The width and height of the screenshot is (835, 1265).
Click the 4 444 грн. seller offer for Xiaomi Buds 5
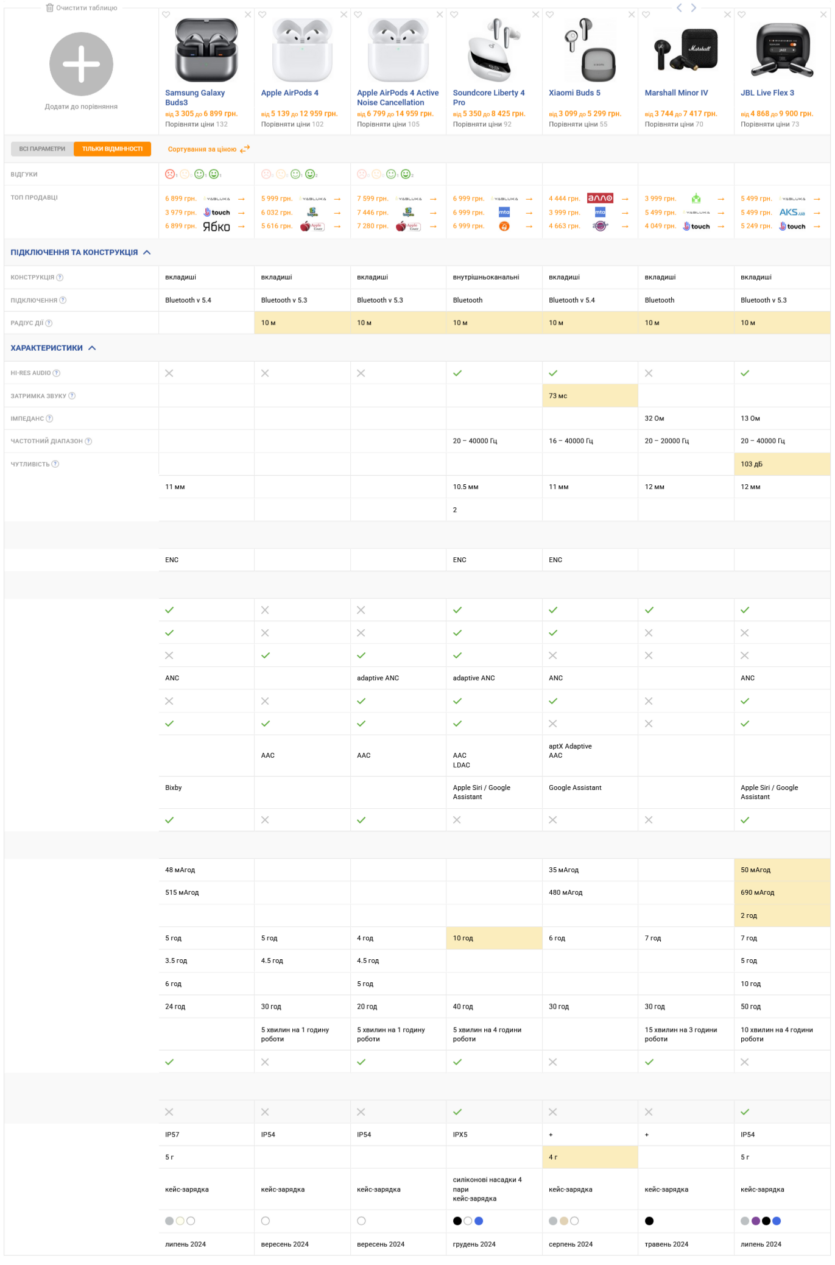(x=564, y=198)
